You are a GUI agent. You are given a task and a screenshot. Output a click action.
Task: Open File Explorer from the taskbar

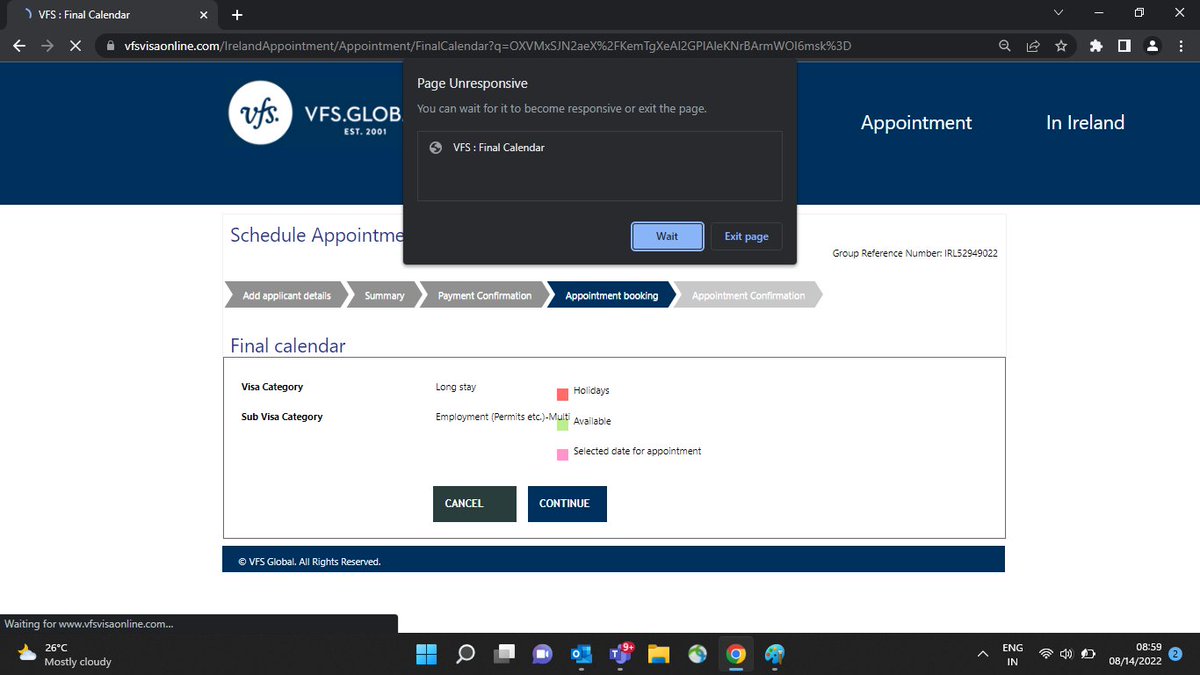point(658,654)
